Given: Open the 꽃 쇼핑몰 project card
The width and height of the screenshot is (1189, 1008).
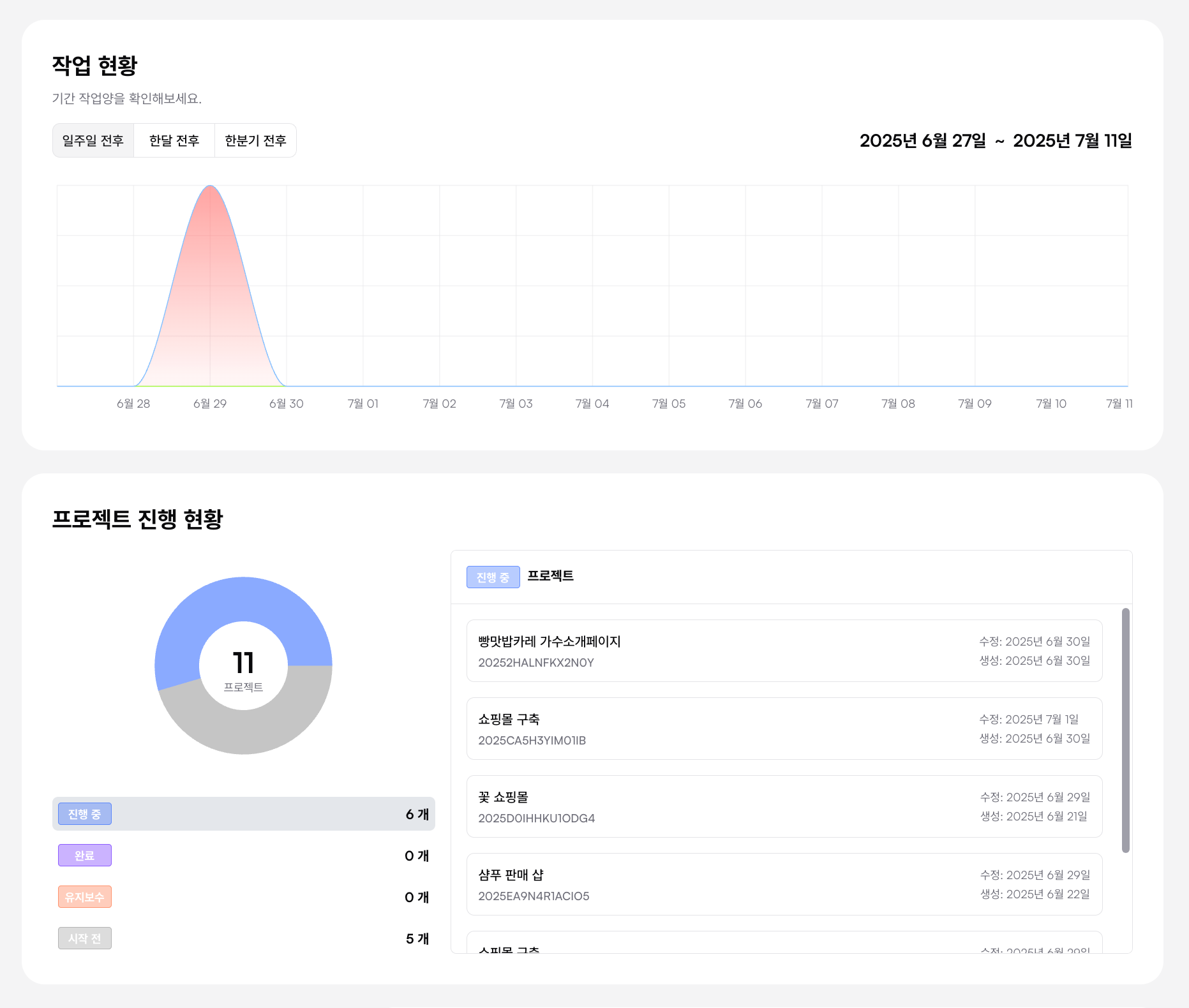Looking at the screenshot, I should coord(784,806).
